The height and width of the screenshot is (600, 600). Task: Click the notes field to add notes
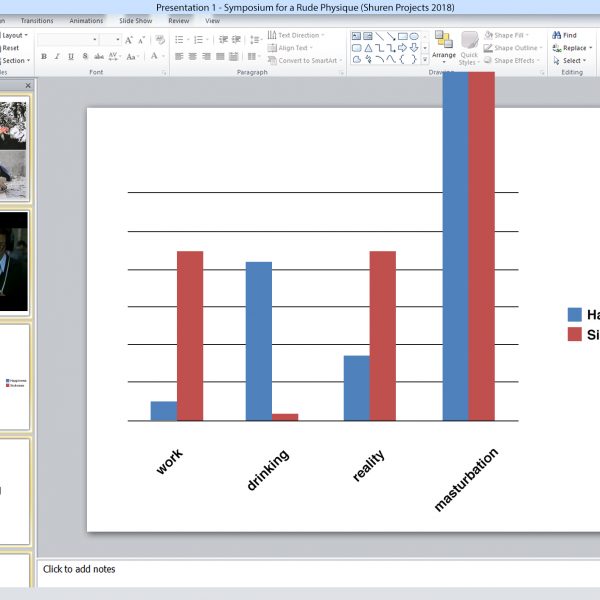tap(300, 570)
